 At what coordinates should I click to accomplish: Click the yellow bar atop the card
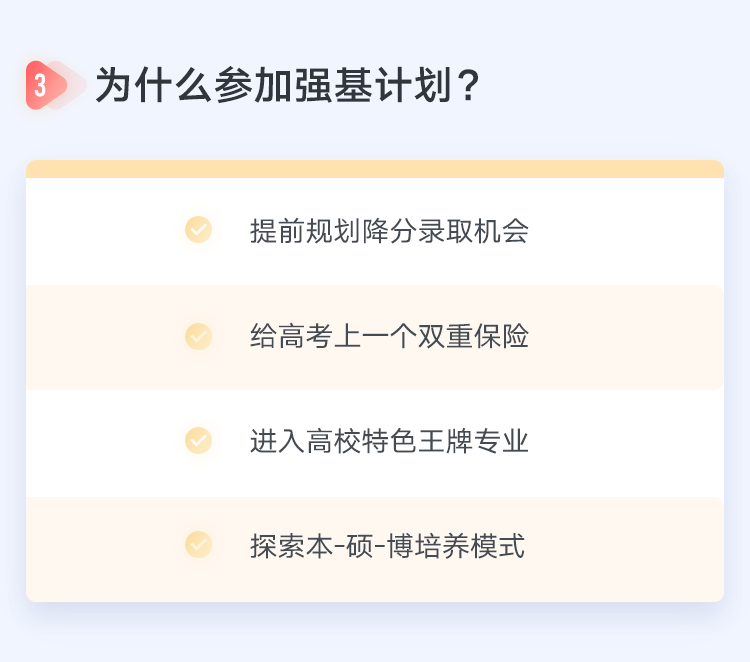point(375,168)
